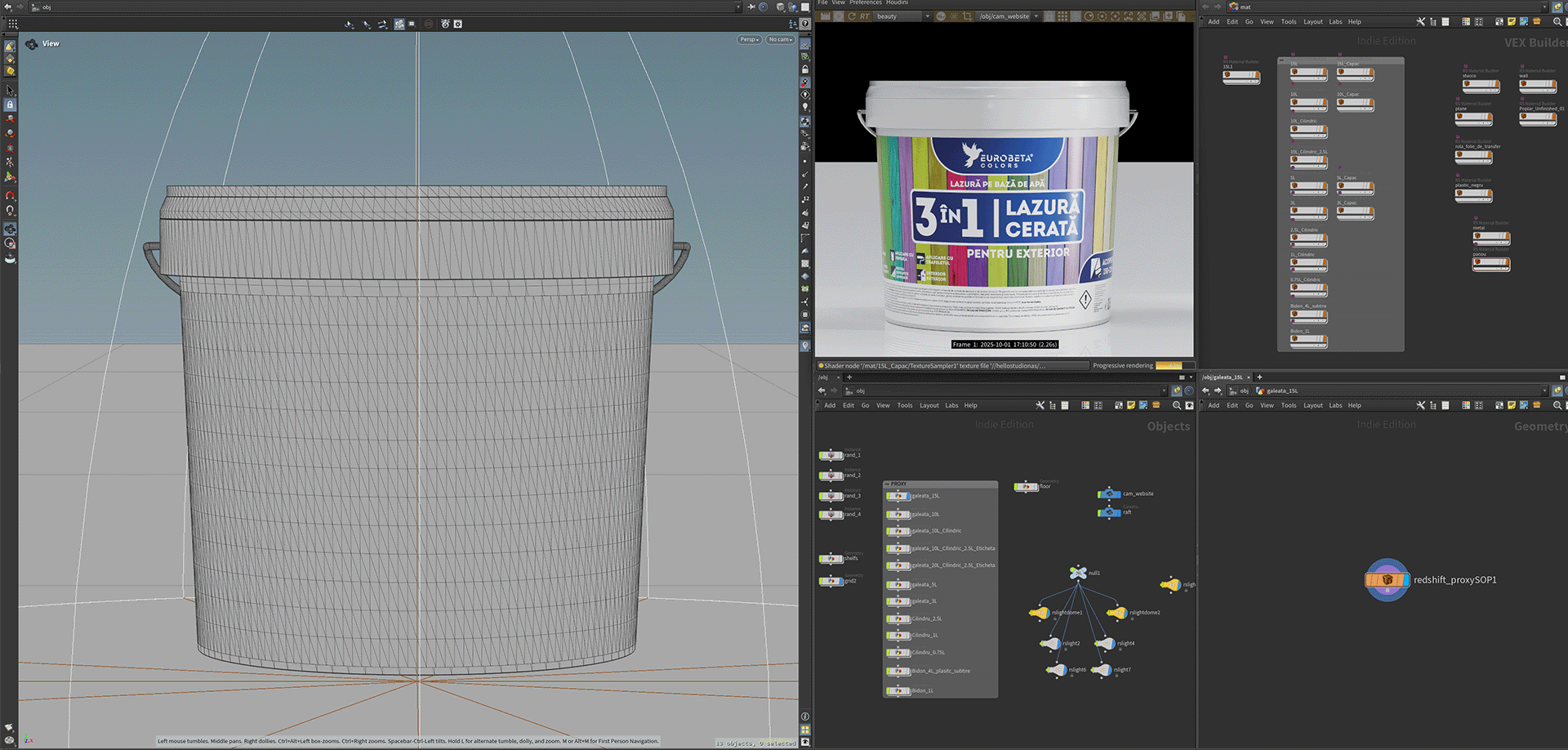Click the sticky note icon in Objects network
The width and height of the screenshot is (1568, 750).
click(x=1131, y=405)
